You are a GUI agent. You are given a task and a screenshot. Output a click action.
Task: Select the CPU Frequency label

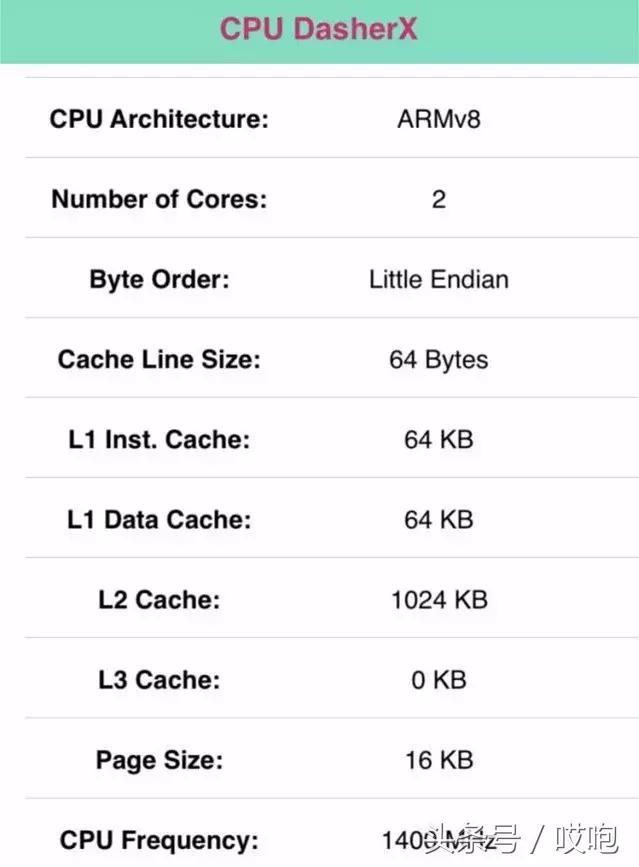(x=159, y=839)
